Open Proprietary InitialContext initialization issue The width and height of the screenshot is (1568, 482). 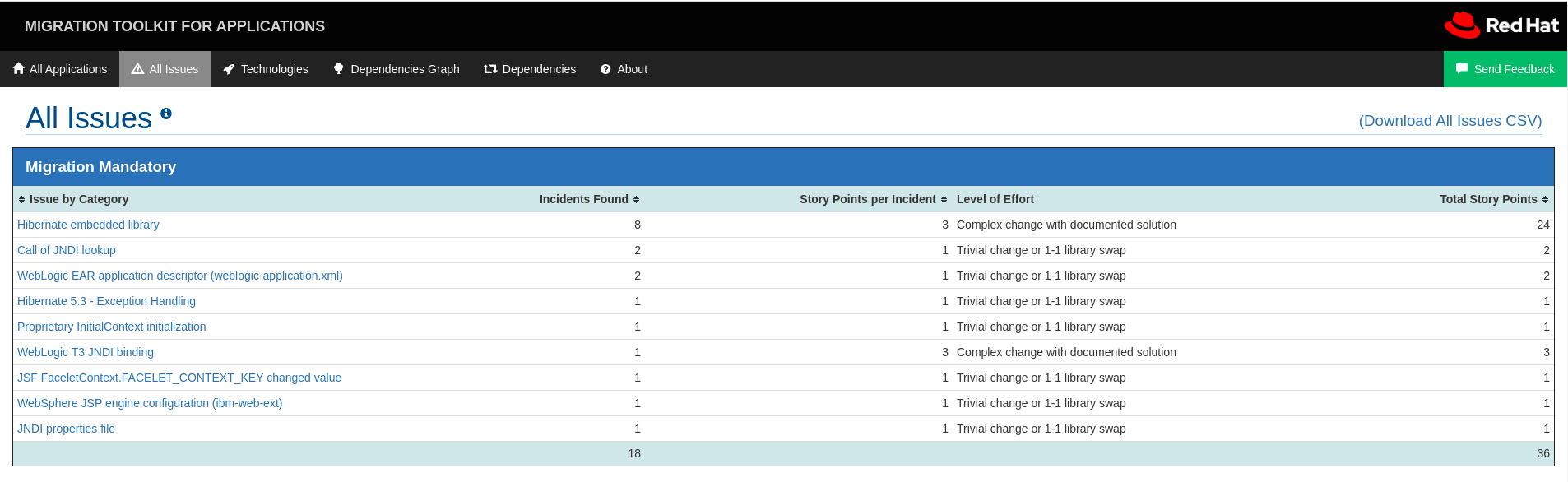tap(112, 327)
